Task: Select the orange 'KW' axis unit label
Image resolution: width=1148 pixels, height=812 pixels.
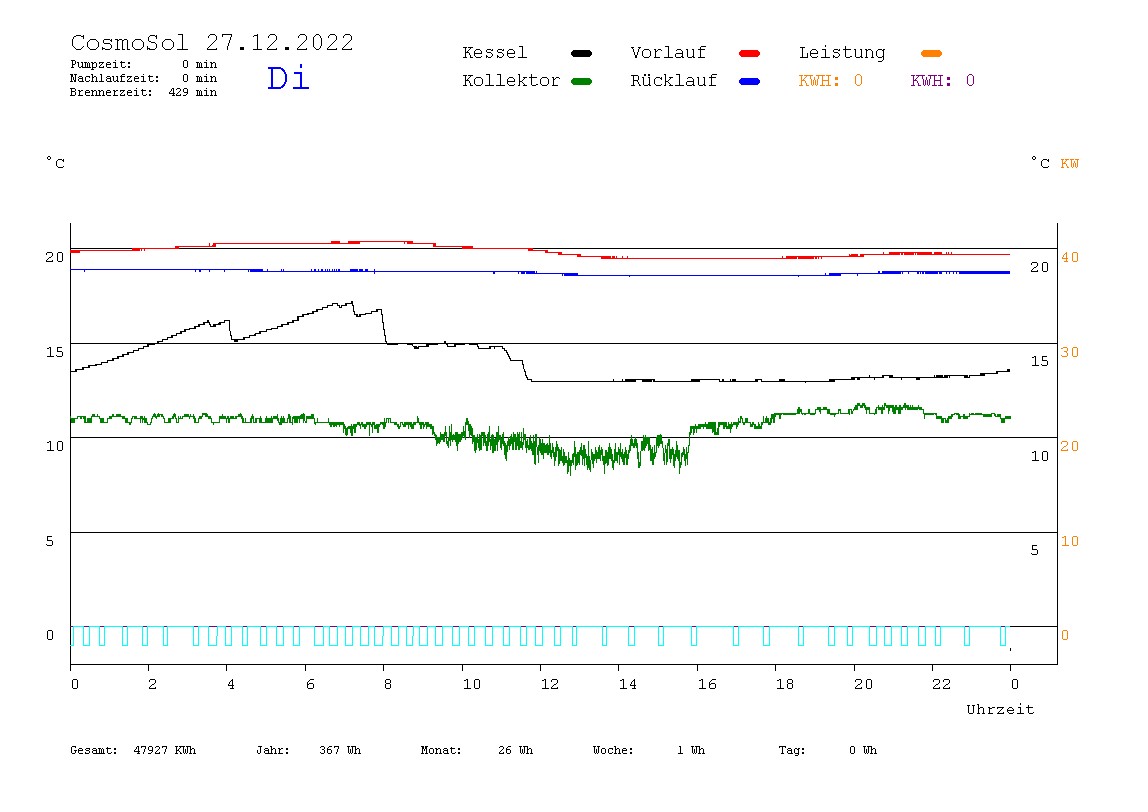Action: coord(1070,163)
